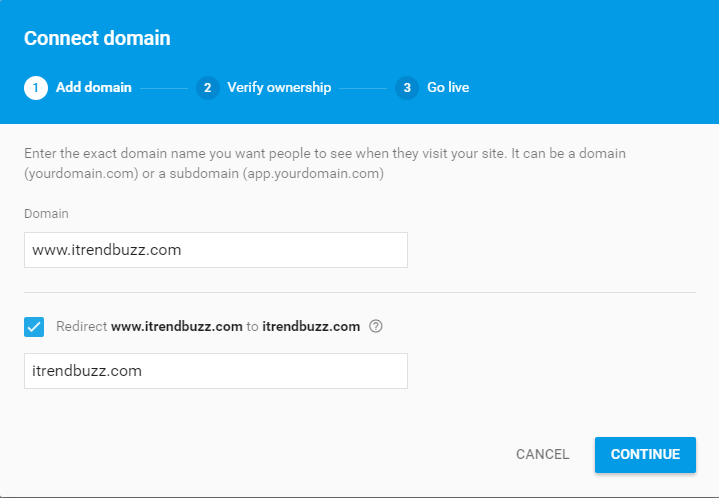Image resolution: width=719 pixels, height=498 pixels.
Task: Click the CANCEL button
Action: 542,454
